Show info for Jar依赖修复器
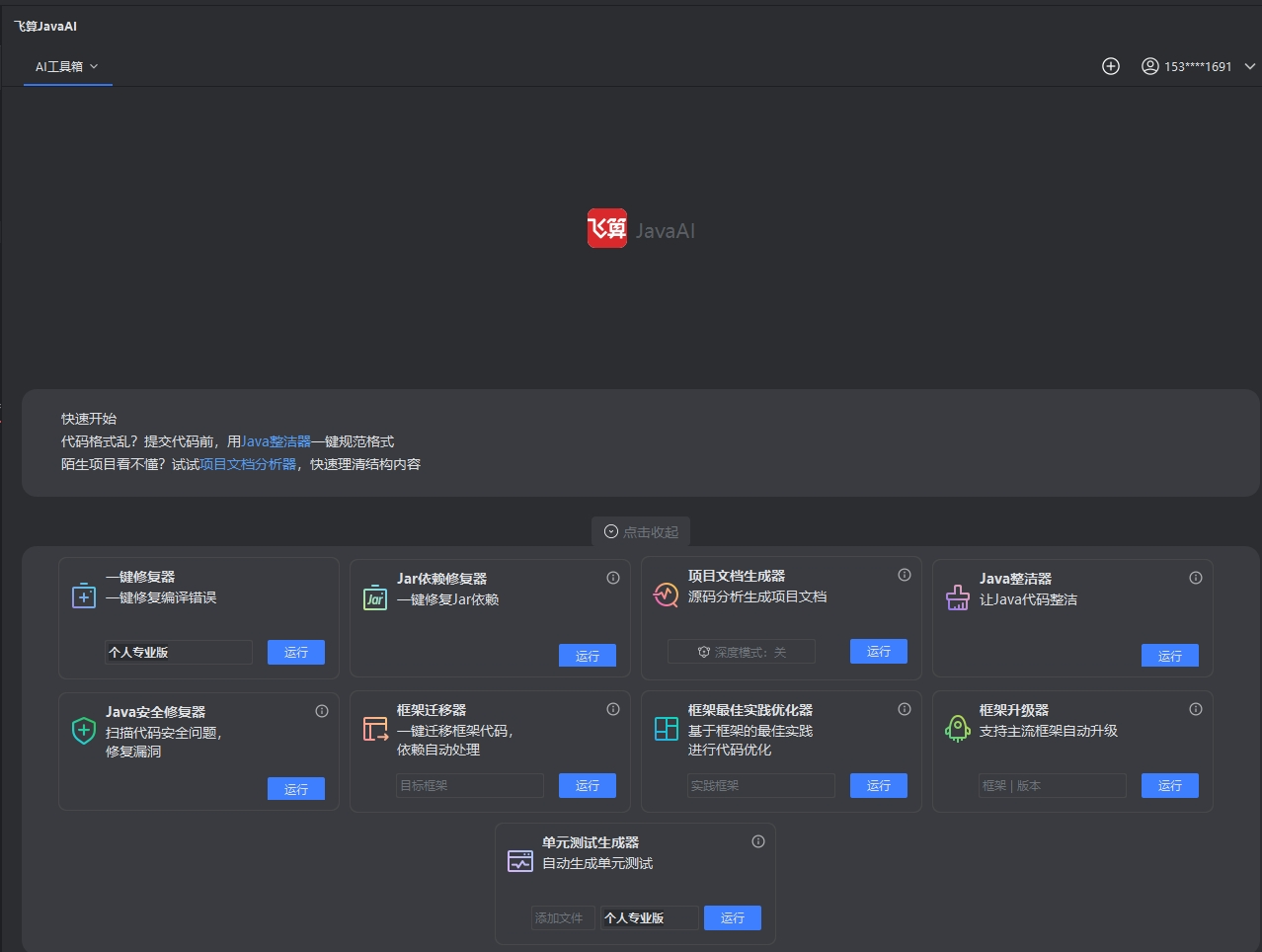The height and width of the screenshot is (952, 1262). click(613, 578)
